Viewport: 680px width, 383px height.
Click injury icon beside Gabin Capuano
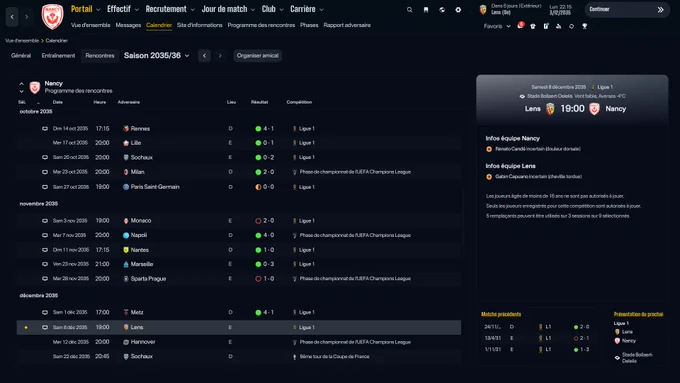[489, 177]
